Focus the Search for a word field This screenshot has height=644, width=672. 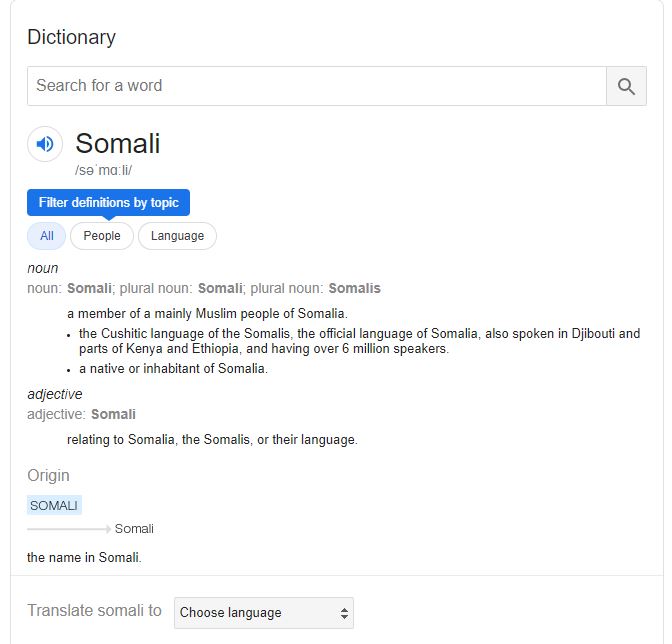(317, 86)
